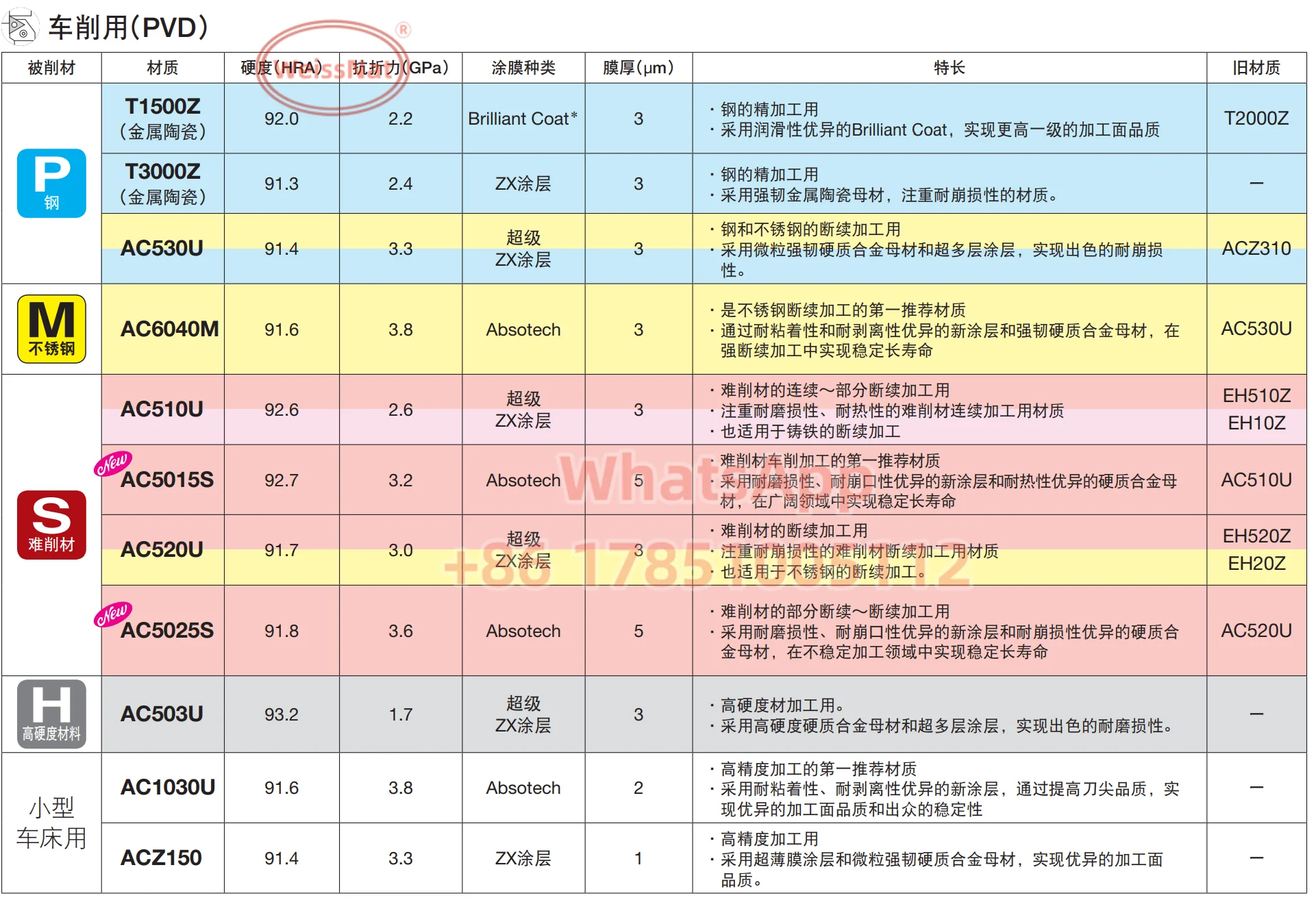Click the 涂膜种类 column header
The image size is (1316, 900).
tap(523, 68)
